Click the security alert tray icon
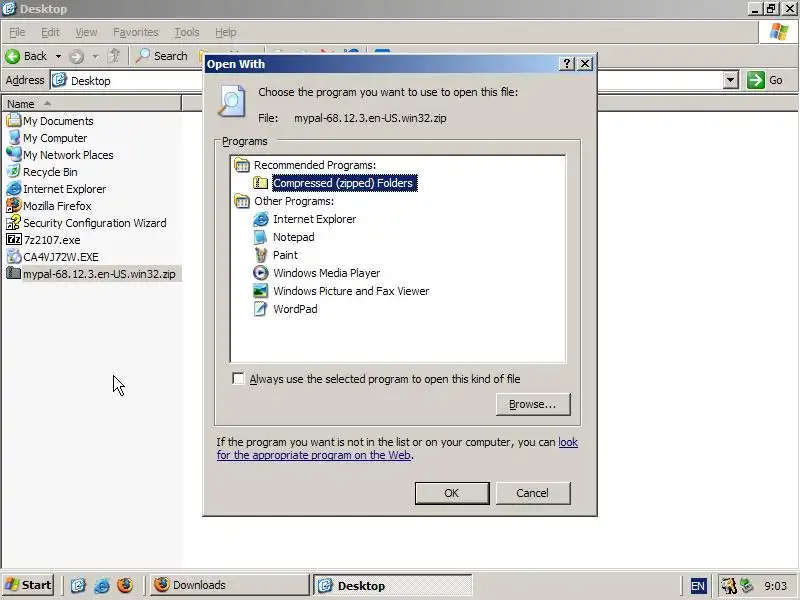 pos(729,585)
